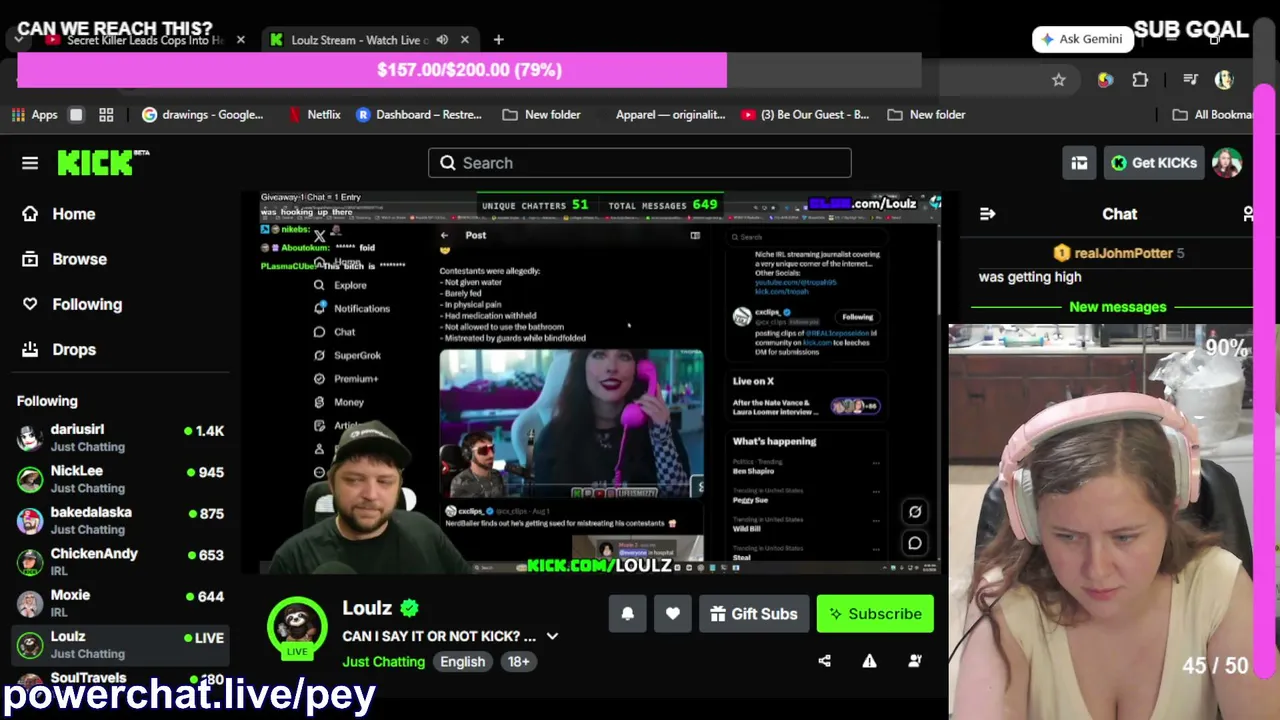Click the Gift Subs button
The width and height of the screenshot is (1280, 720).
754,614
